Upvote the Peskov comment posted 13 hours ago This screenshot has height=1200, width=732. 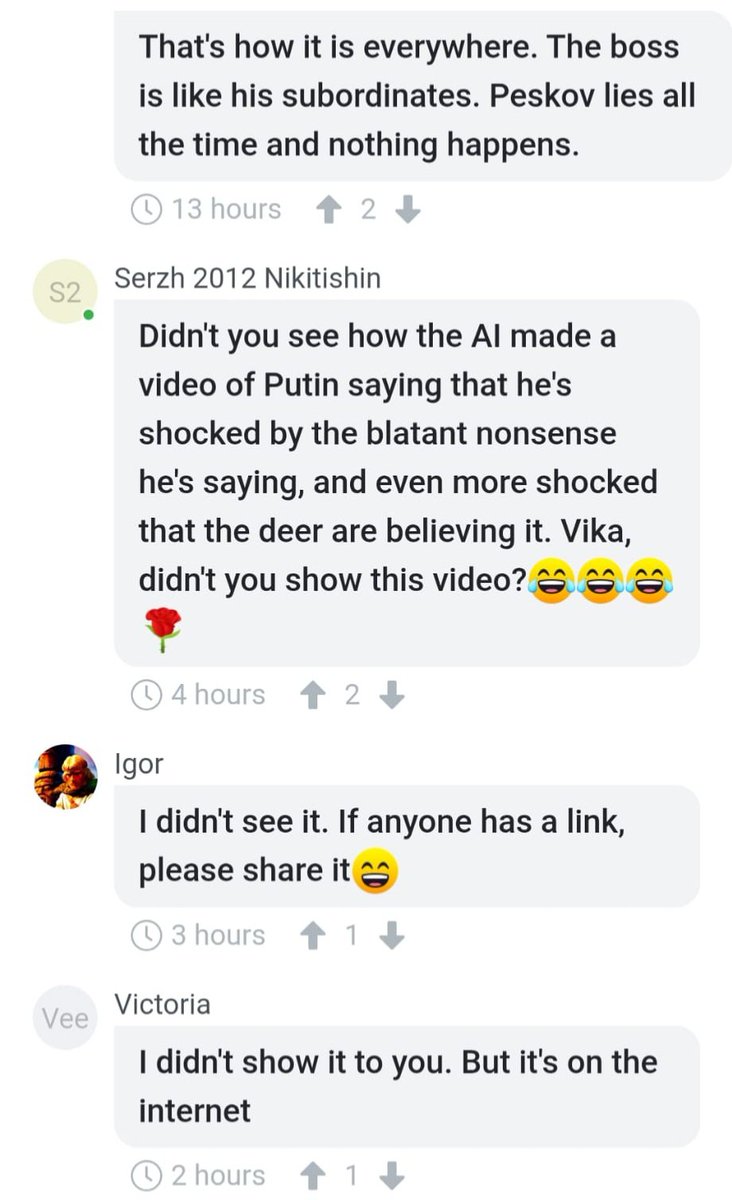[328, 209]
